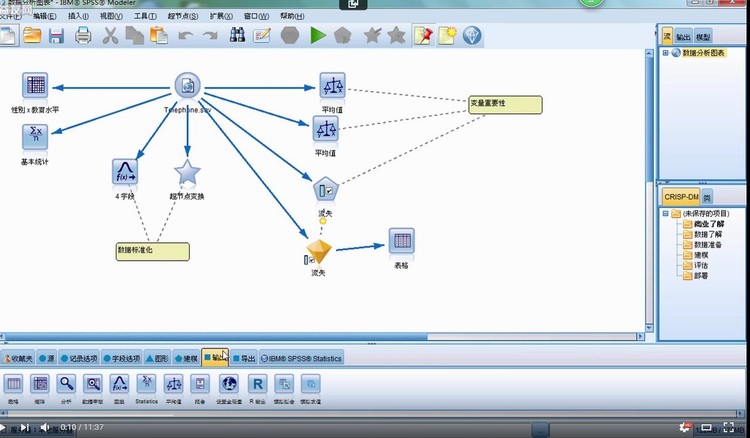
Task: Click the printer icon in toolbar
Action: click(x=83, y=35)
